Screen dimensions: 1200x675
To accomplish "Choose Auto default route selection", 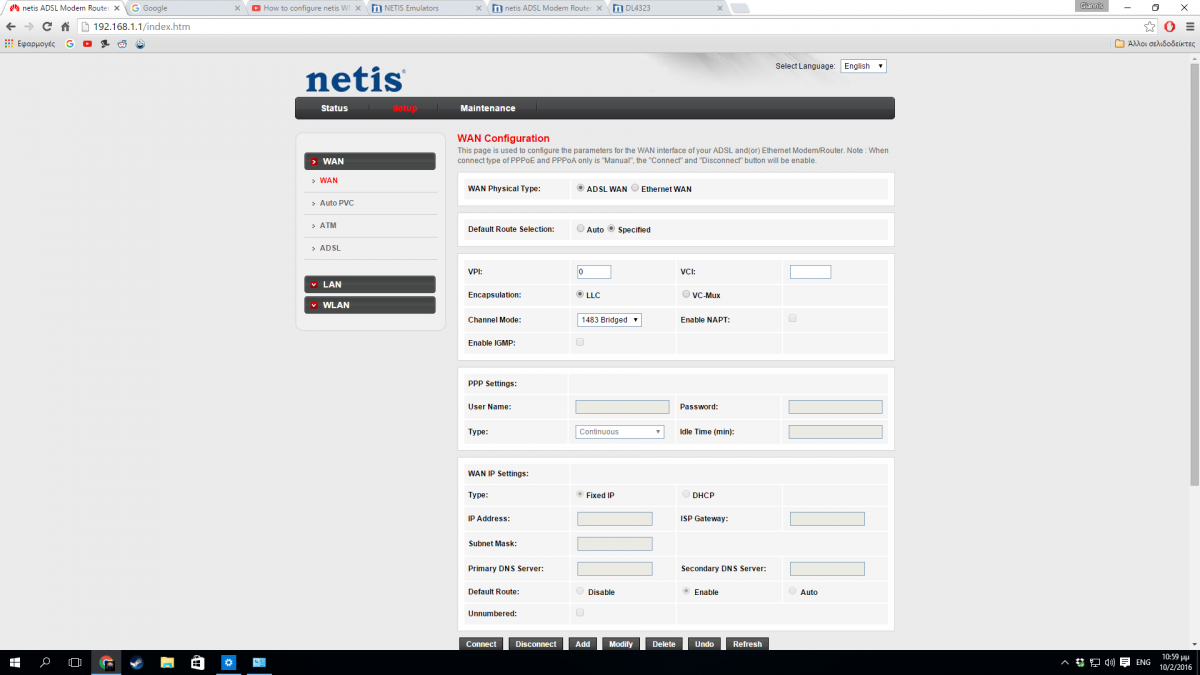I will coord(581,229).
